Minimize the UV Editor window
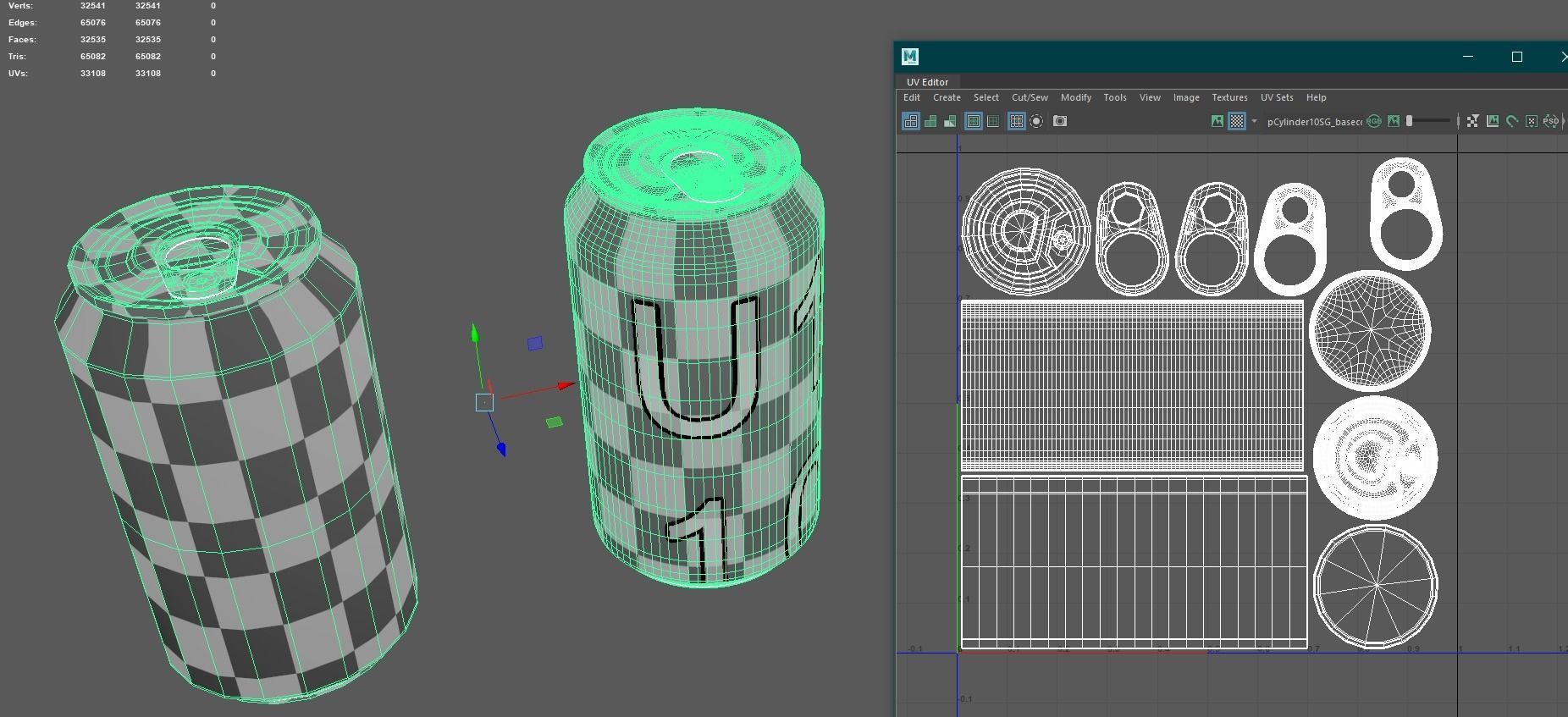The image size is (1568, 717). tap(1468, 57)
